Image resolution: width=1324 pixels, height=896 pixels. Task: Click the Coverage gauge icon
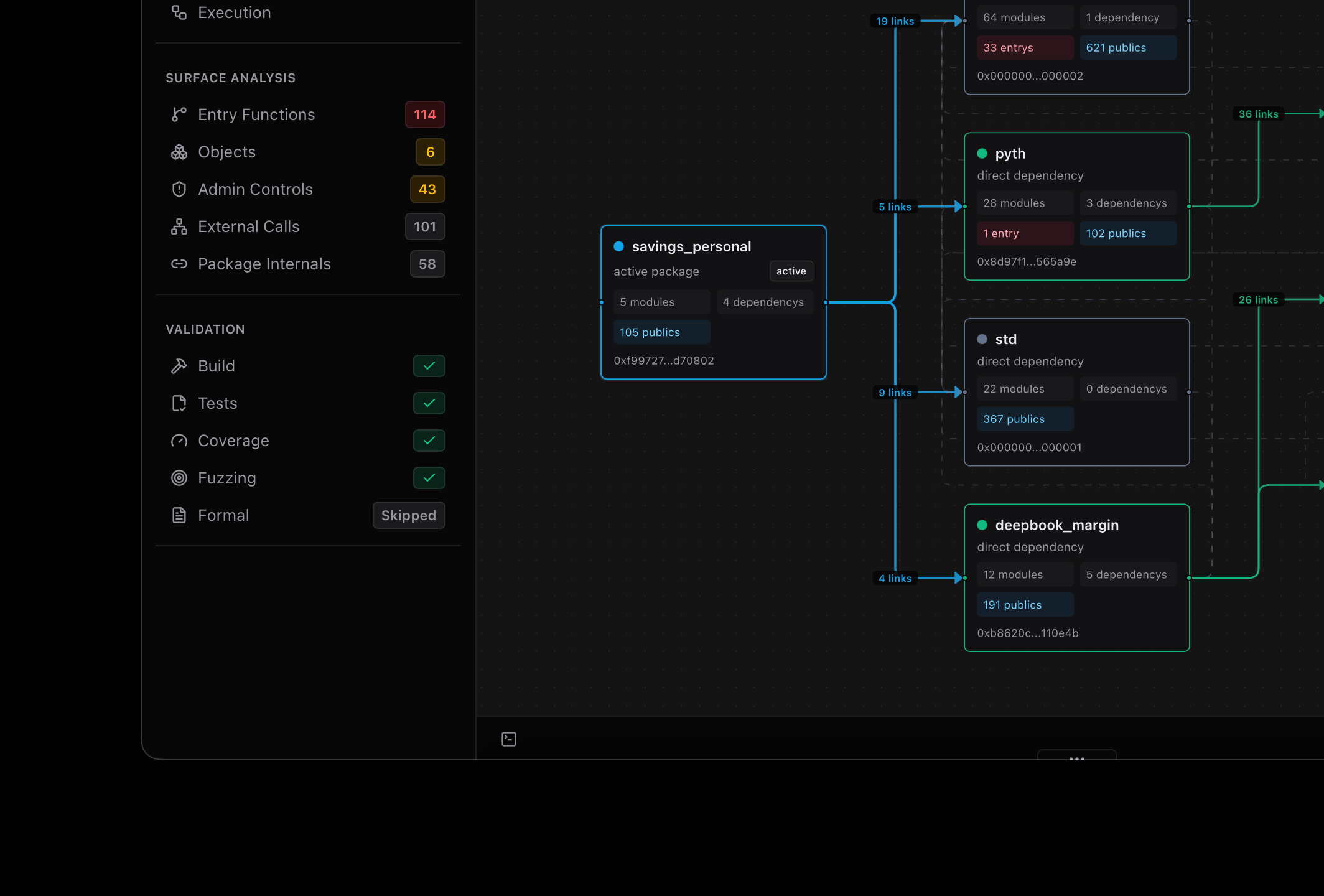tap(179, 441)
